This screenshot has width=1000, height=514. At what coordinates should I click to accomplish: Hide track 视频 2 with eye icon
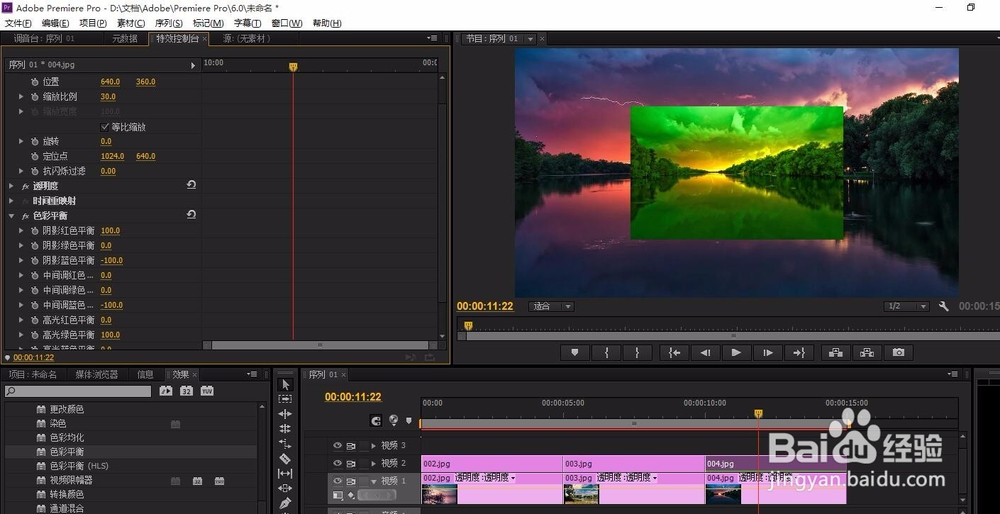[x=337, y=464]
